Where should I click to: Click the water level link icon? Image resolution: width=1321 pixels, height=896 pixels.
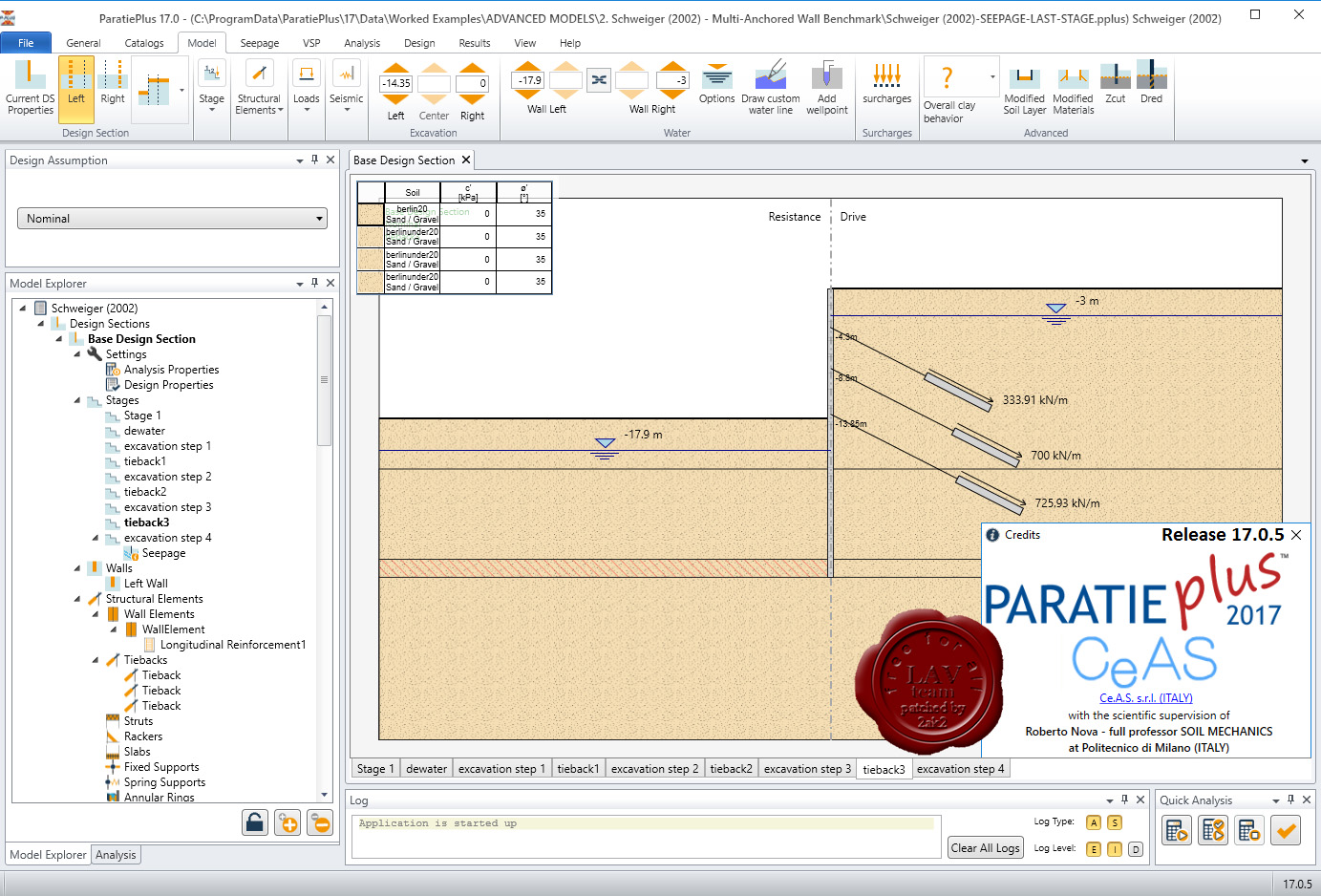coord(599,80)
